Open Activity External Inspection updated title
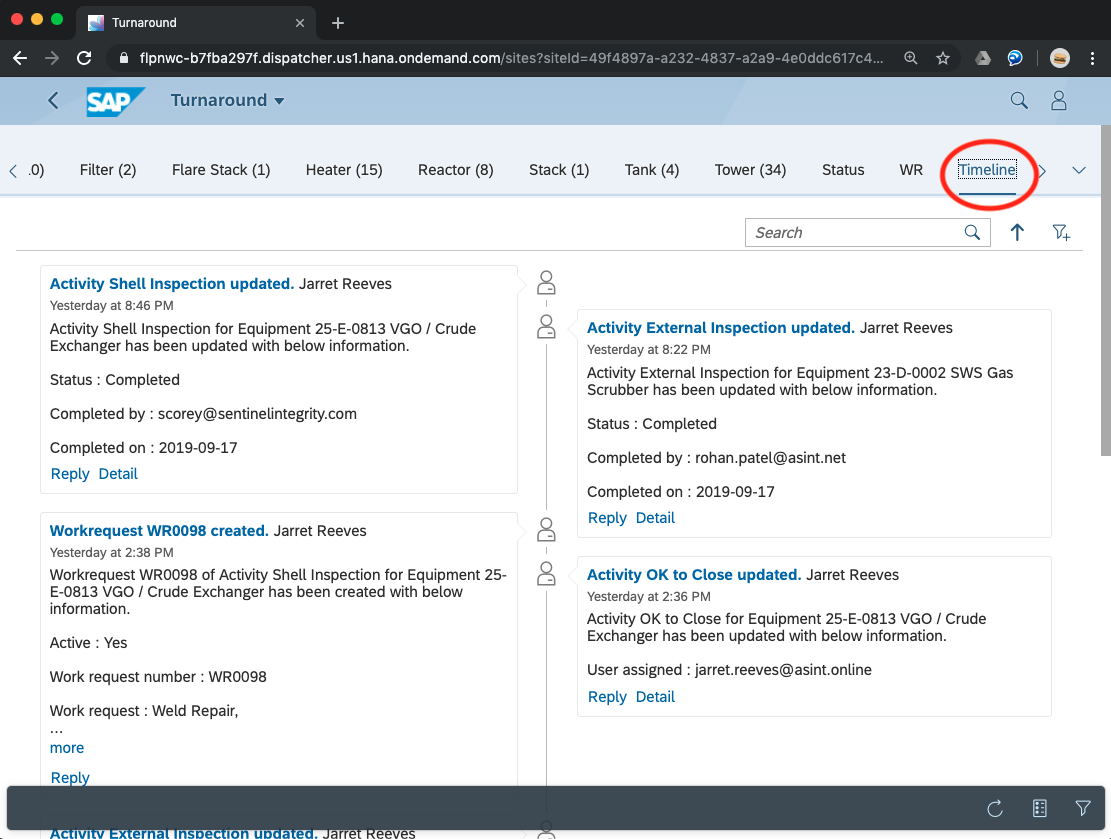This screenshot has height=839, width=1111. coord(721,327)
